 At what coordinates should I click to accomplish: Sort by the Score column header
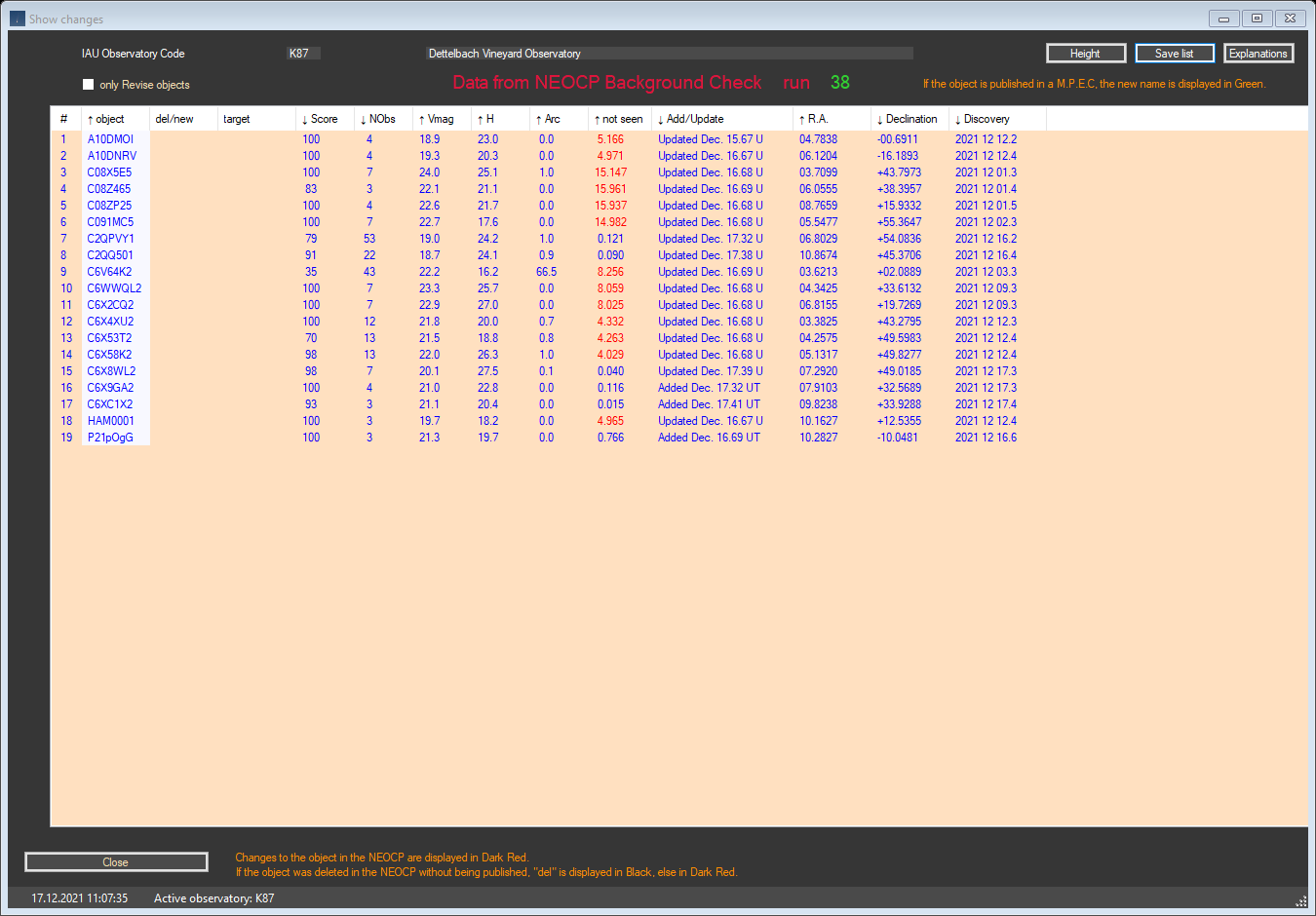click(x=325, y=119)
